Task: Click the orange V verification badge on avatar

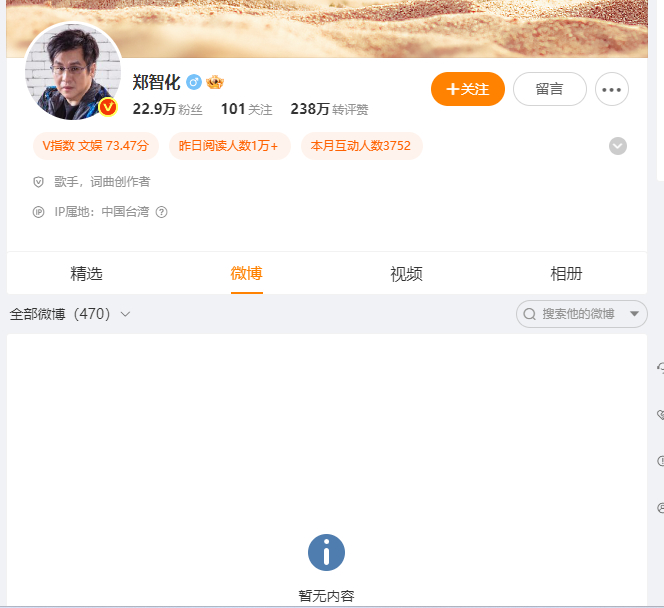Action: coord(108,107)
